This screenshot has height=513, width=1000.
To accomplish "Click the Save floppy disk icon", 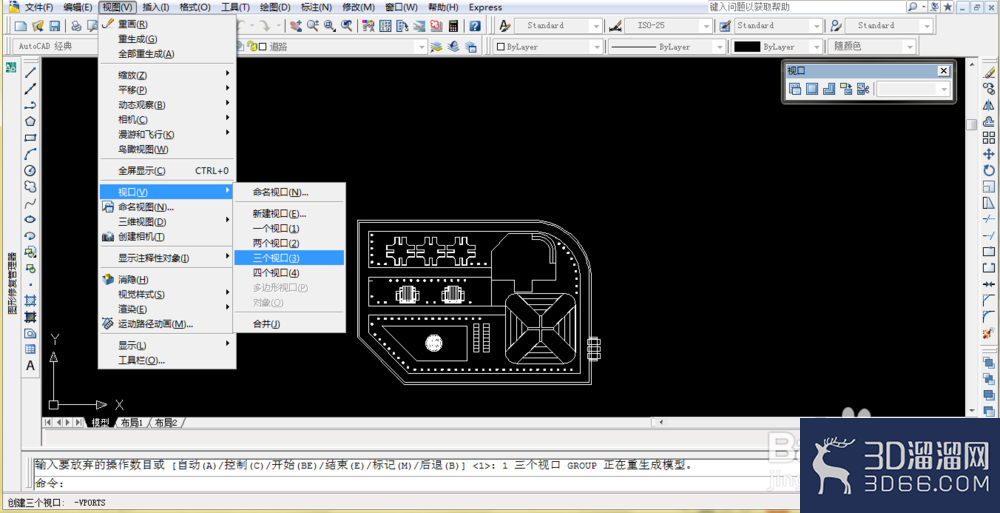I will 55,26.
